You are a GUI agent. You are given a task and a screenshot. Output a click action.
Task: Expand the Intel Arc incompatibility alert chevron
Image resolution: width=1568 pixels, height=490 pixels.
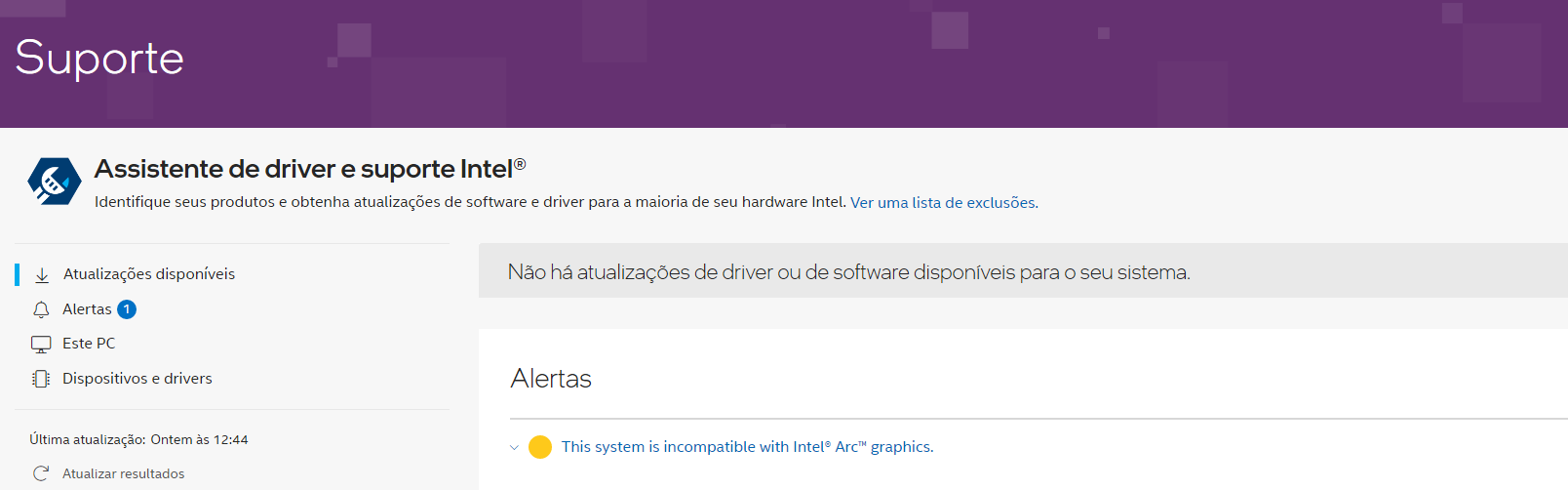point(514,448)
